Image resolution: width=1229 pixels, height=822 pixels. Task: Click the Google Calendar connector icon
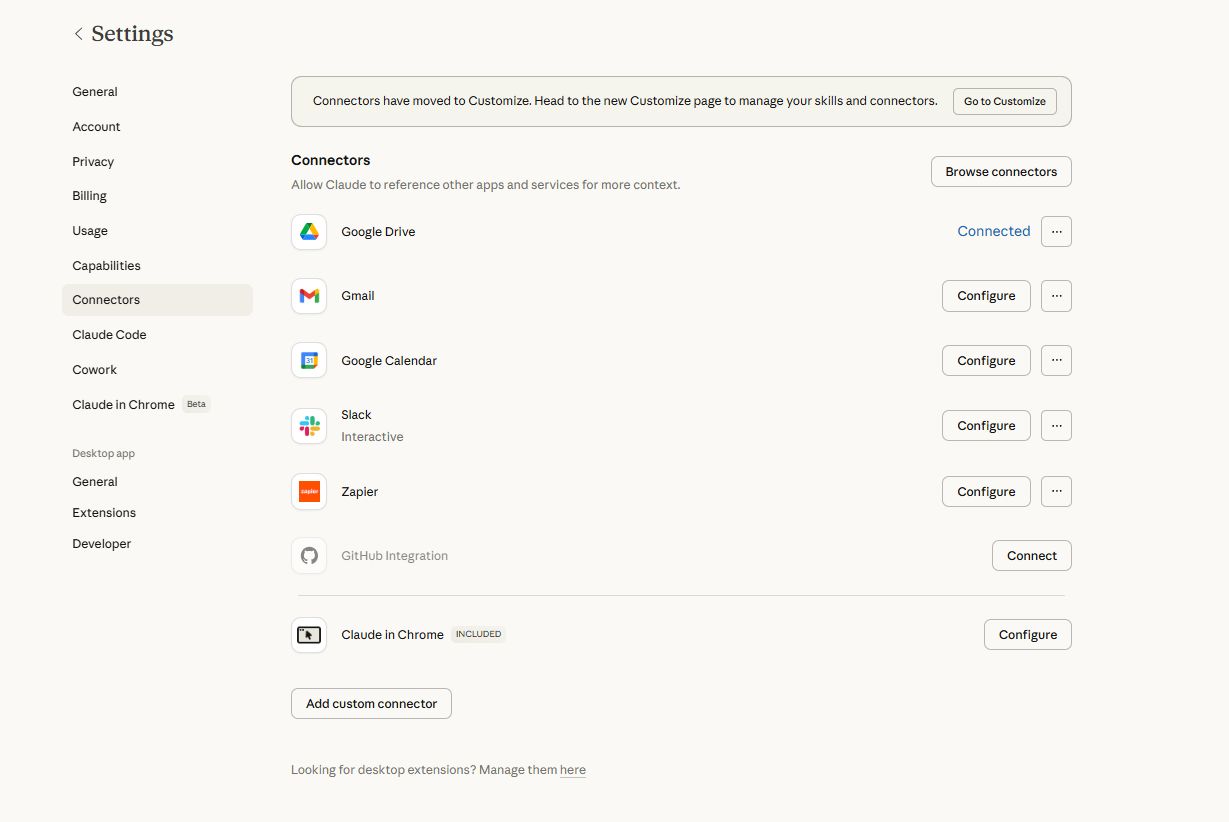[308, 360]
